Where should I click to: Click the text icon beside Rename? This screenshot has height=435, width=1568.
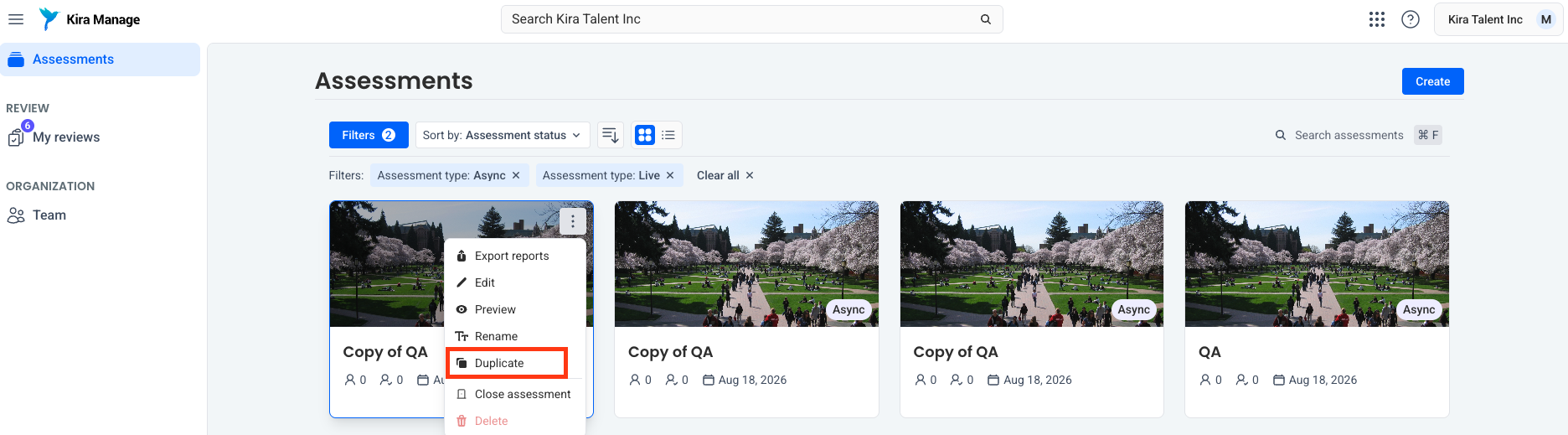[462, 336]
